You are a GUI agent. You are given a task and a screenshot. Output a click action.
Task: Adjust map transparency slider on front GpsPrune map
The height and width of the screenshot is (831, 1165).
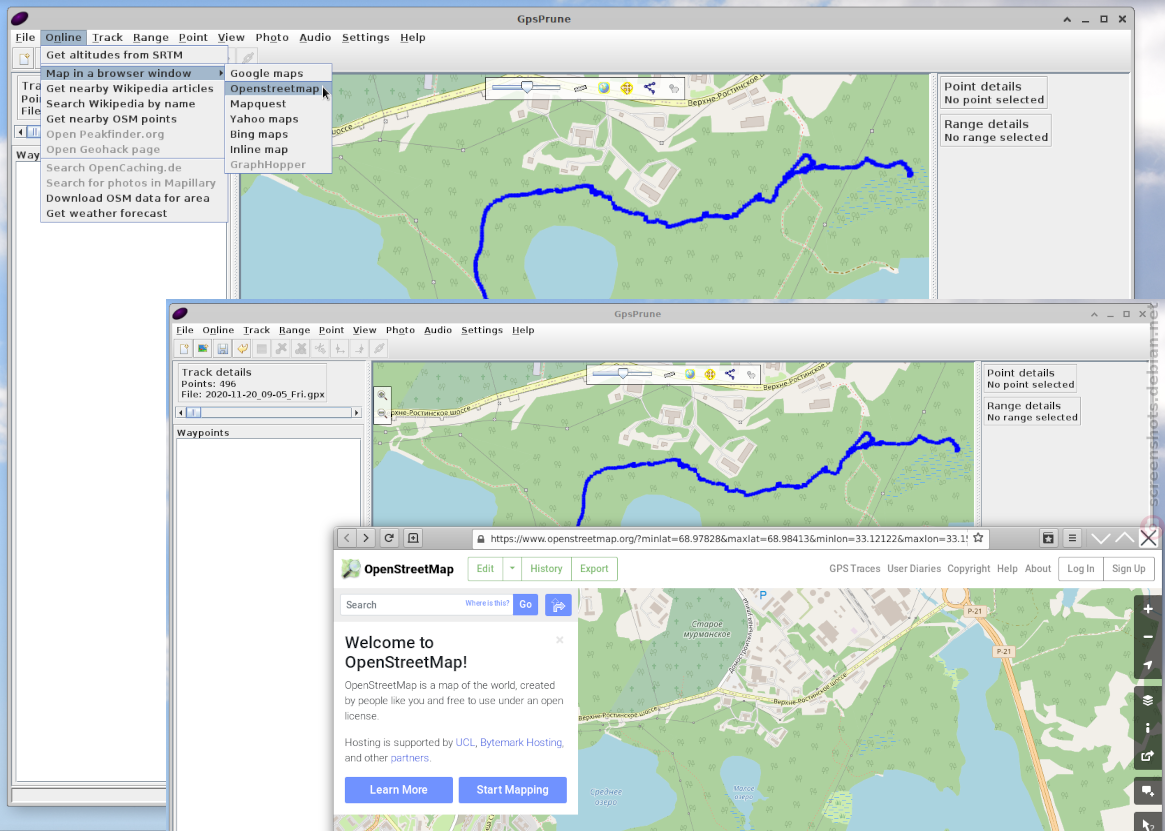pyautogui.click(x=623, y=374)
